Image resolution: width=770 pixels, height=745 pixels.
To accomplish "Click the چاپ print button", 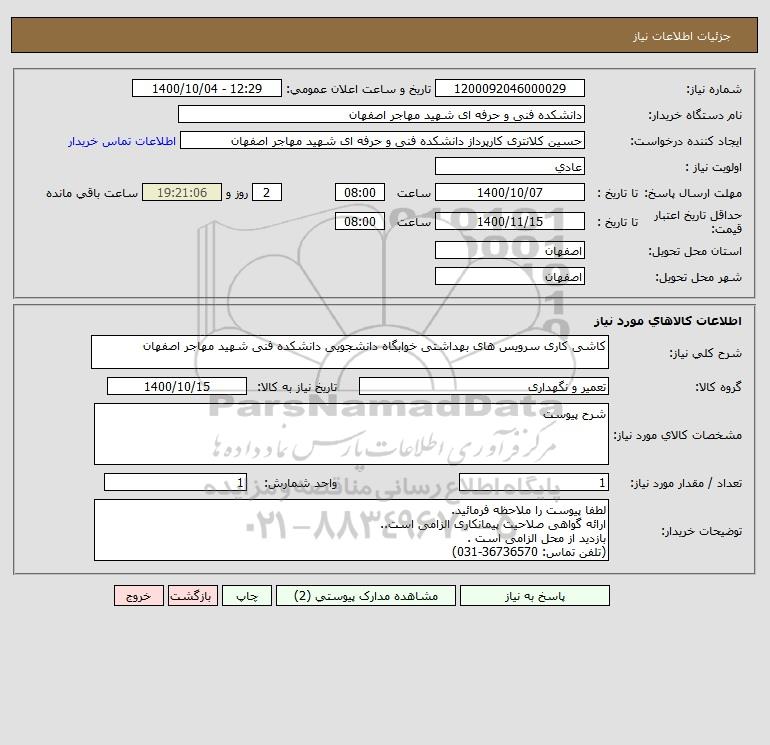I will coord(247,596).
